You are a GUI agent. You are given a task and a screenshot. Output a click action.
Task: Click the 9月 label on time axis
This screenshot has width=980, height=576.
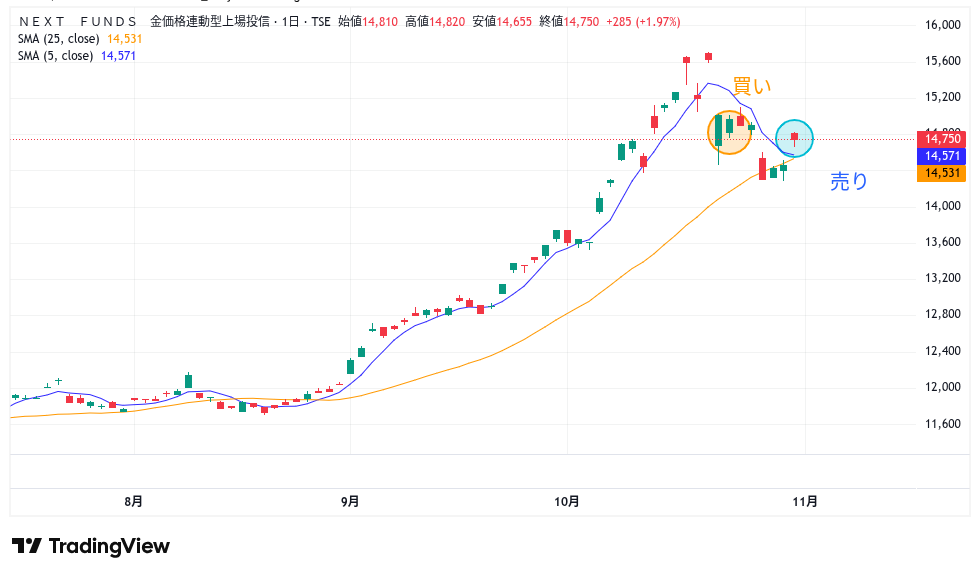coord(349,502)
